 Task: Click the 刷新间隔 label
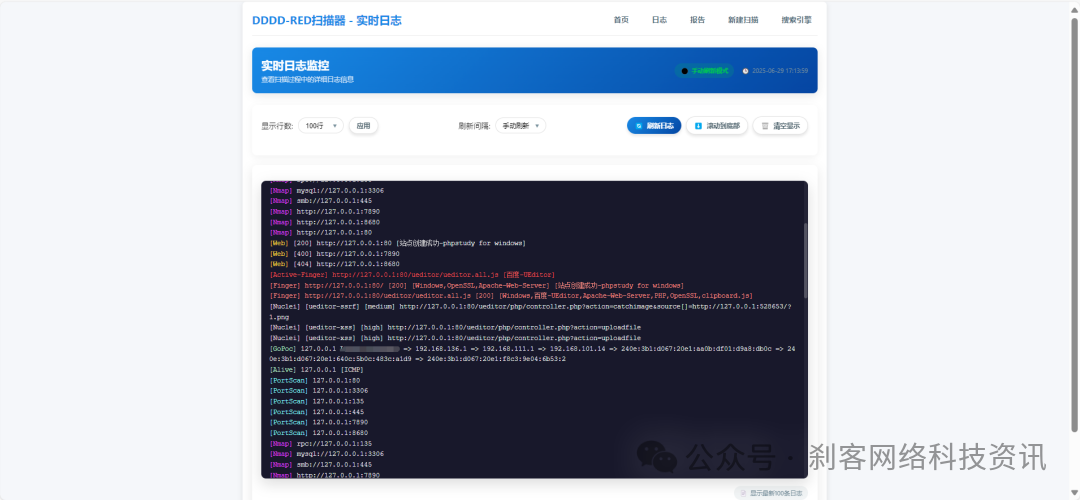click(475, 126)
